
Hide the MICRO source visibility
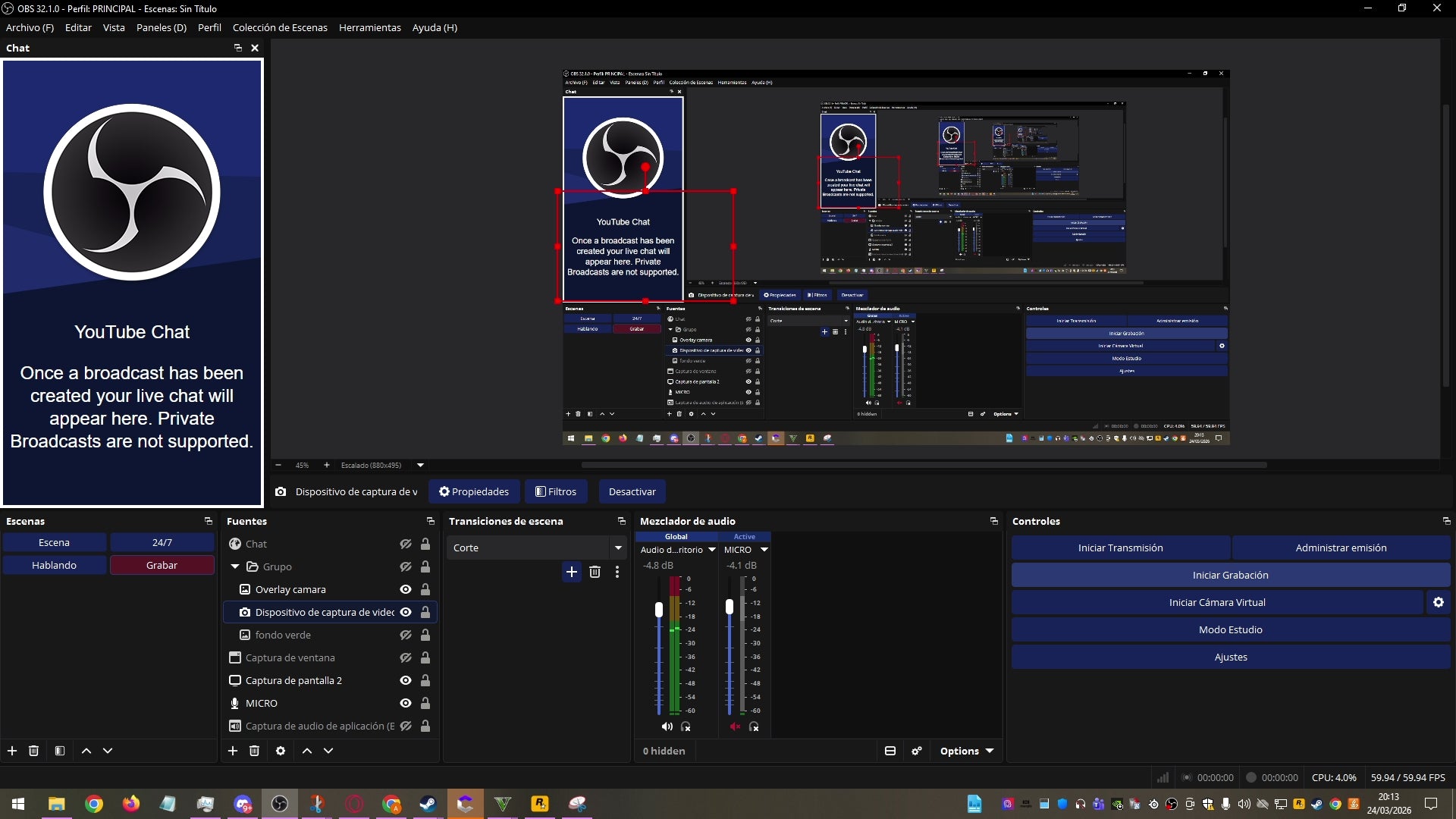click(406, 703)
